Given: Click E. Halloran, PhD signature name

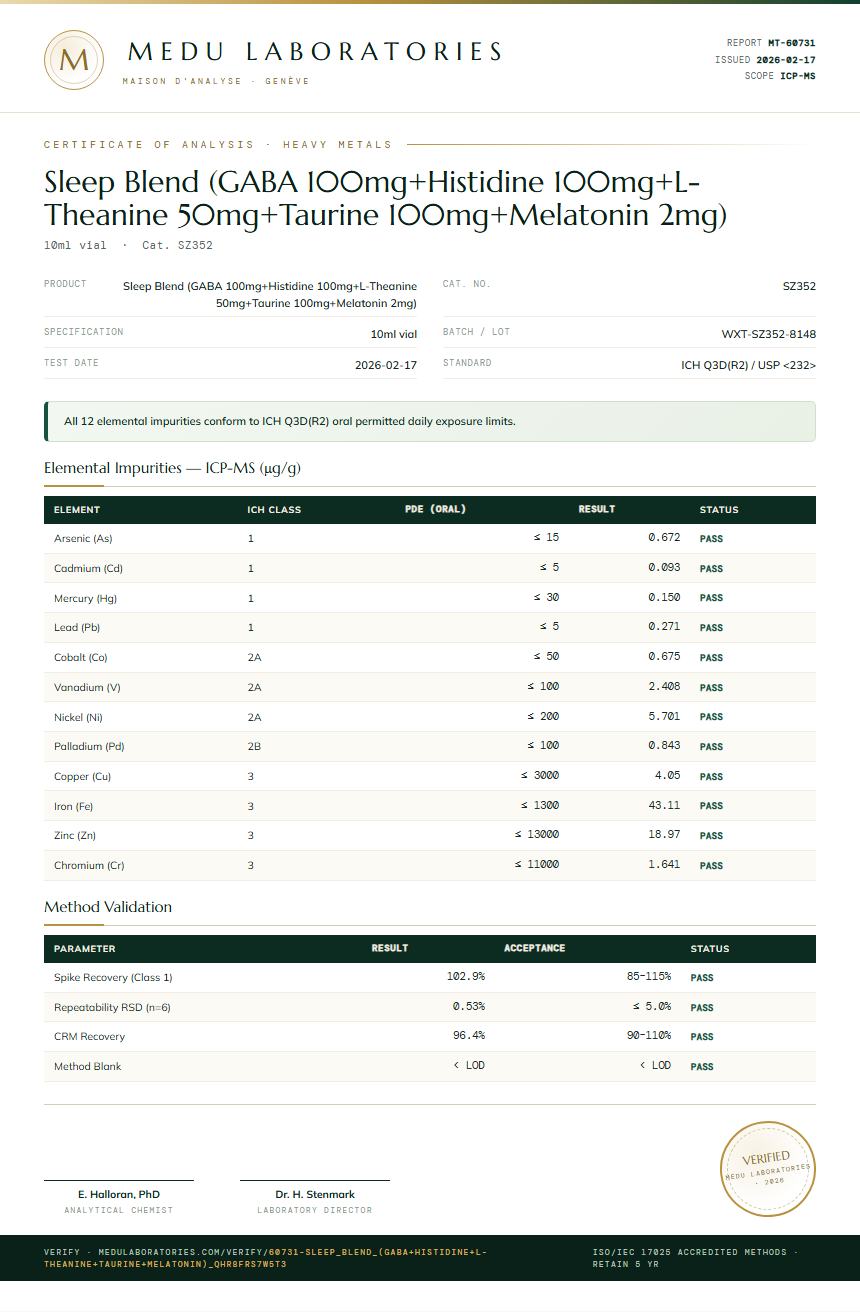Looking at the screenshot, I should point(119,1194).
